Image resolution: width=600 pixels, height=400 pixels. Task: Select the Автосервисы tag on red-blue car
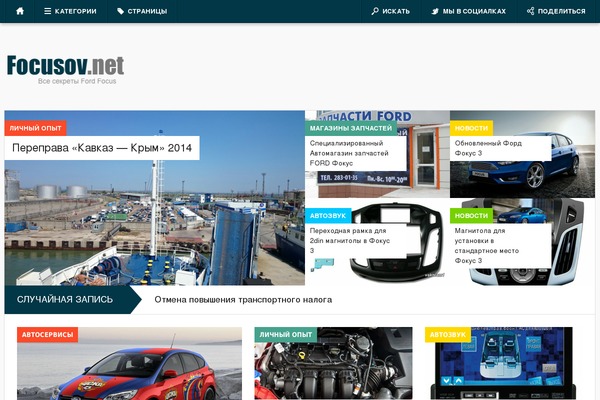tap(47, 335)
